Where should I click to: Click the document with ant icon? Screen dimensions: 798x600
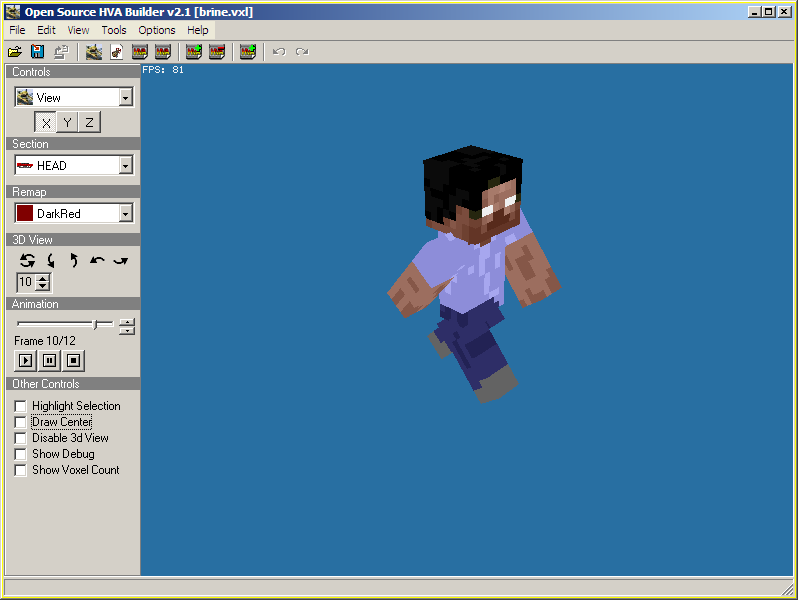pos(117,51)
